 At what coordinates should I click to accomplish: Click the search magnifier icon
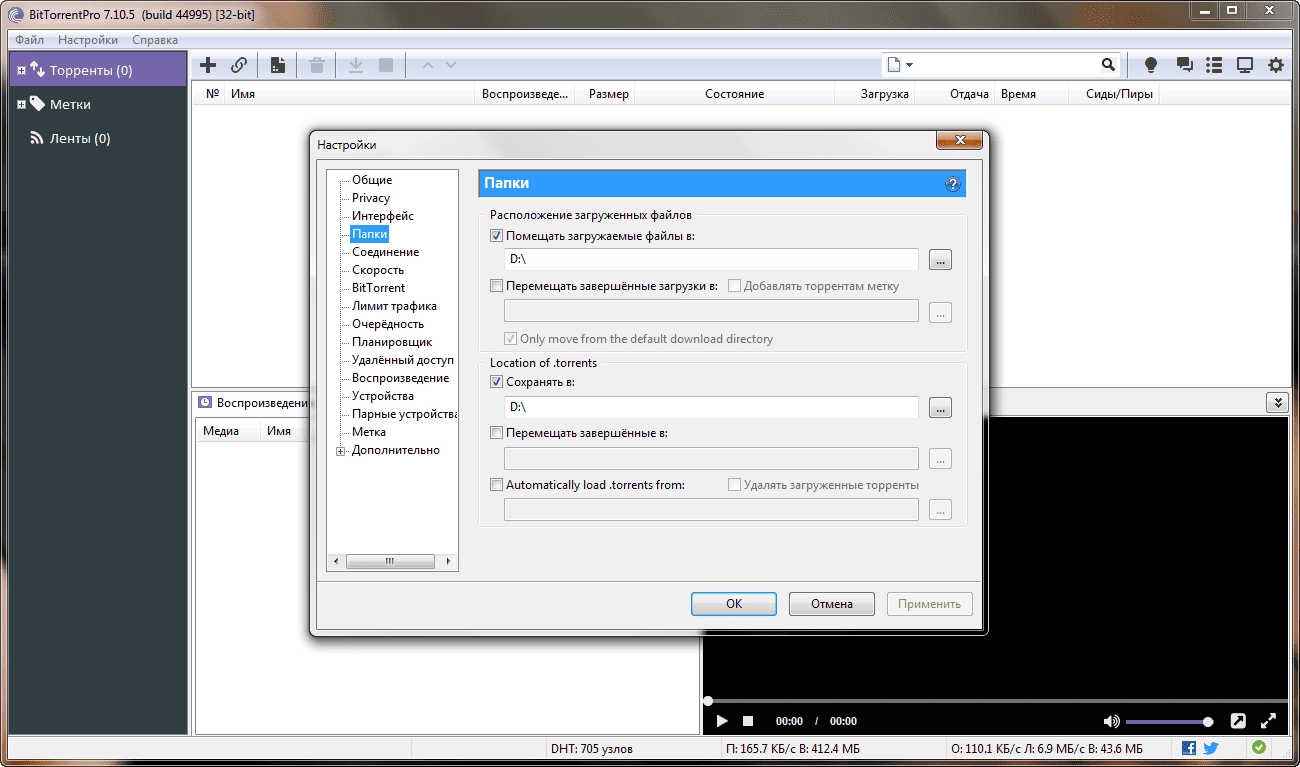tap(1108, 65)
